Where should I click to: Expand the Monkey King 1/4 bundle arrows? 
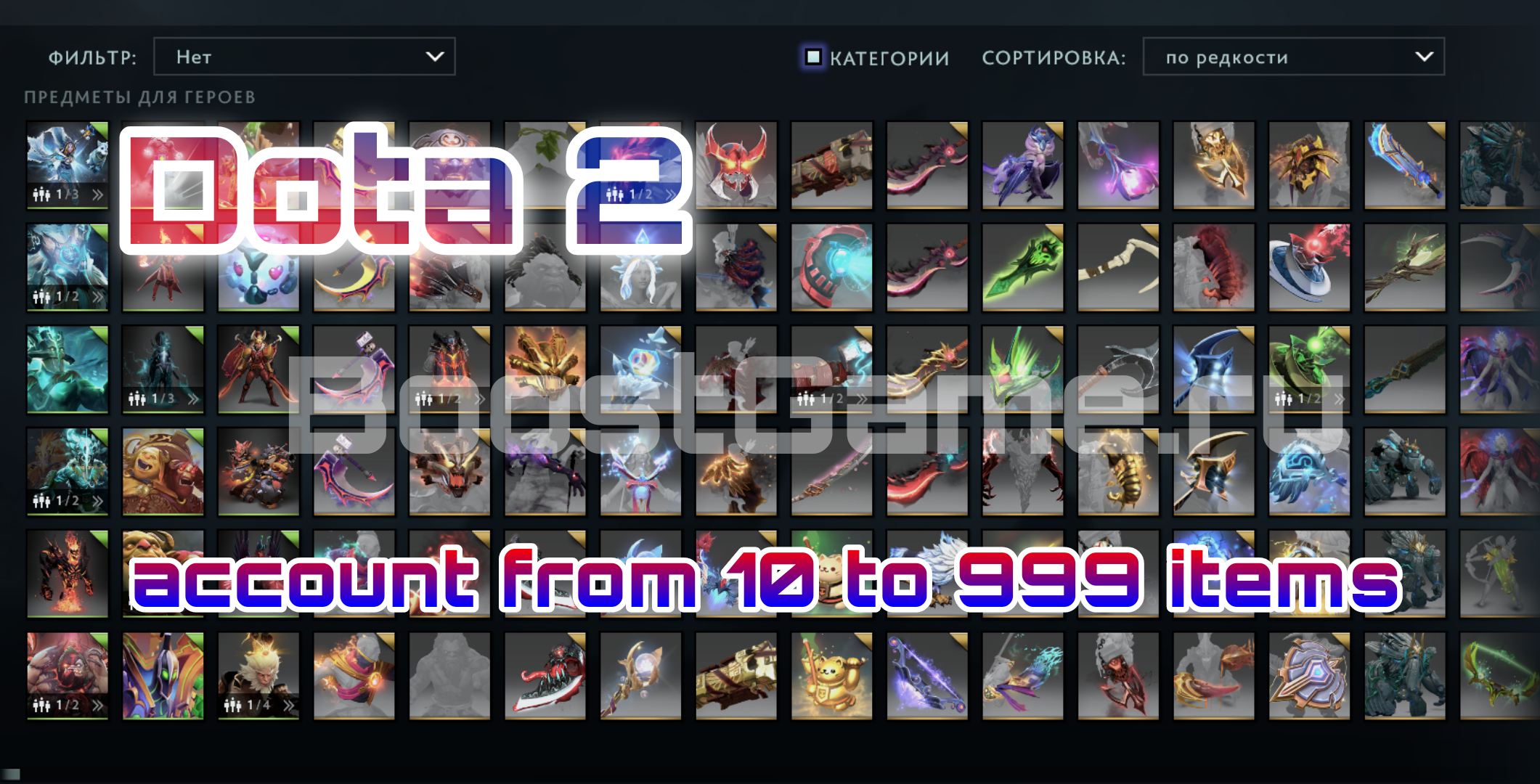point(289,705)
